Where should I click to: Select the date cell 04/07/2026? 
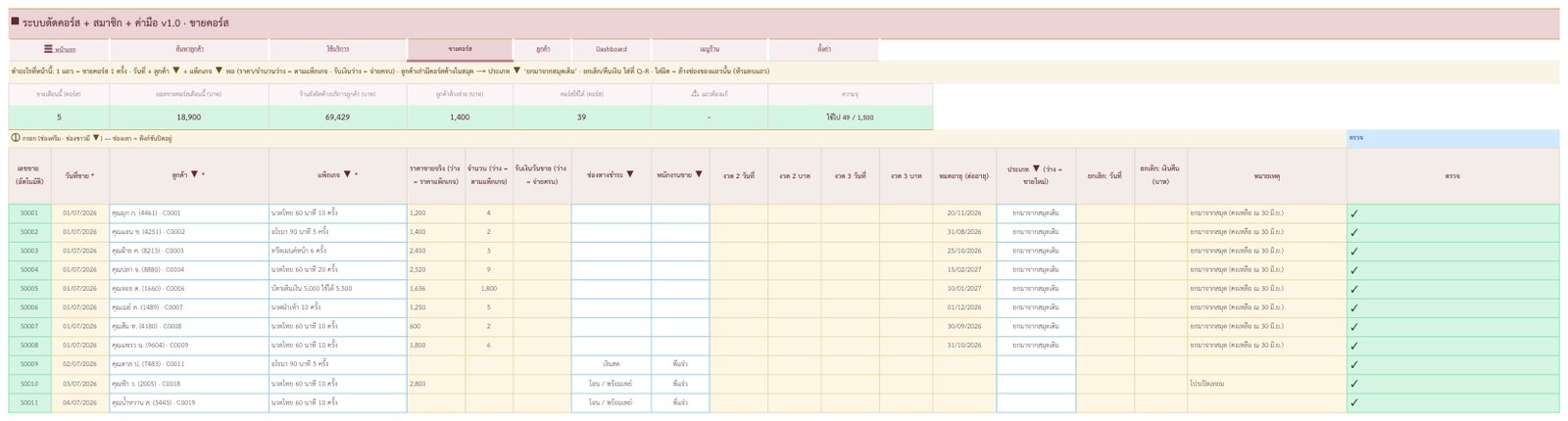80,401
